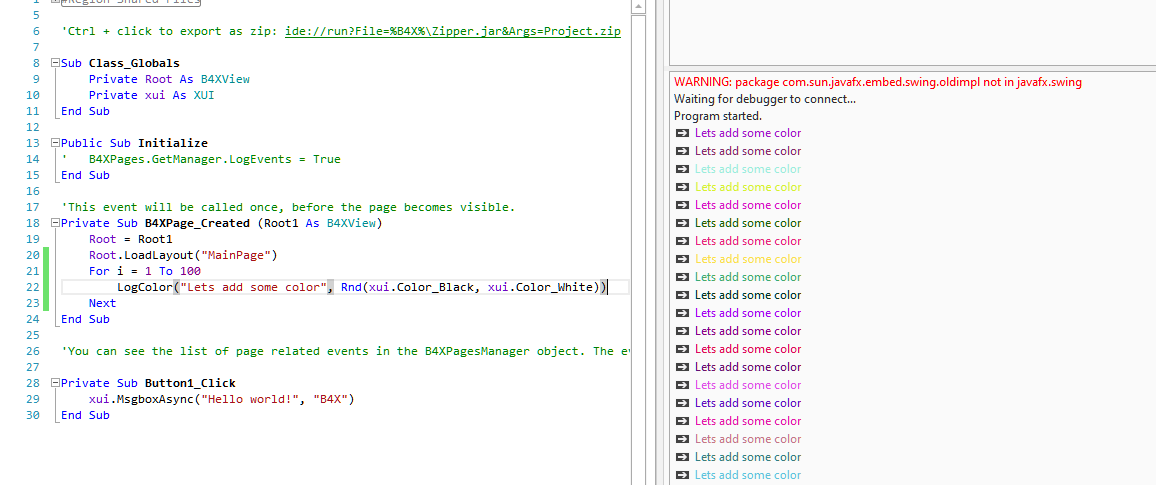The image size is (1156, 485).
Task: Collapse the Public Sub Initialize block
Action: (x=55, y=143)
